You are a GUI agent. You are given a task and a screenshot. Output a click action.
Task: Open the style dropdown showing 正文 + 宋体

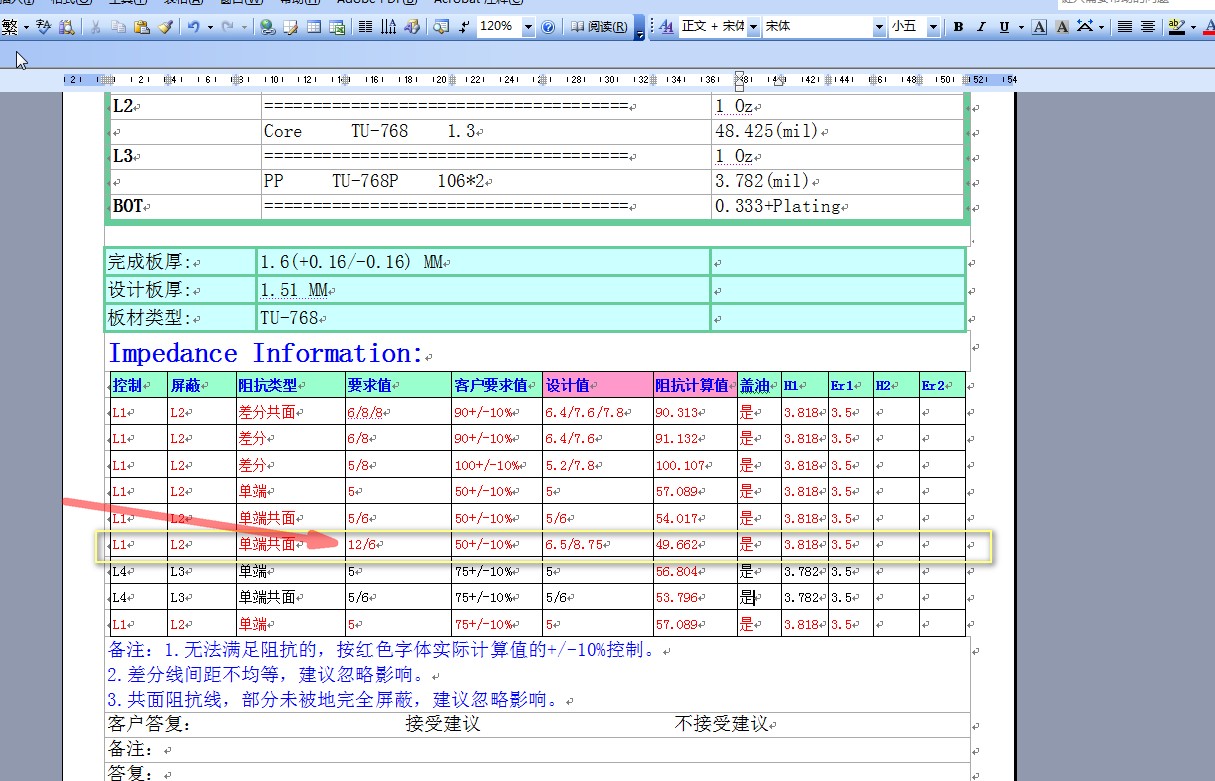pyautogui.click(x=753, y=27)
